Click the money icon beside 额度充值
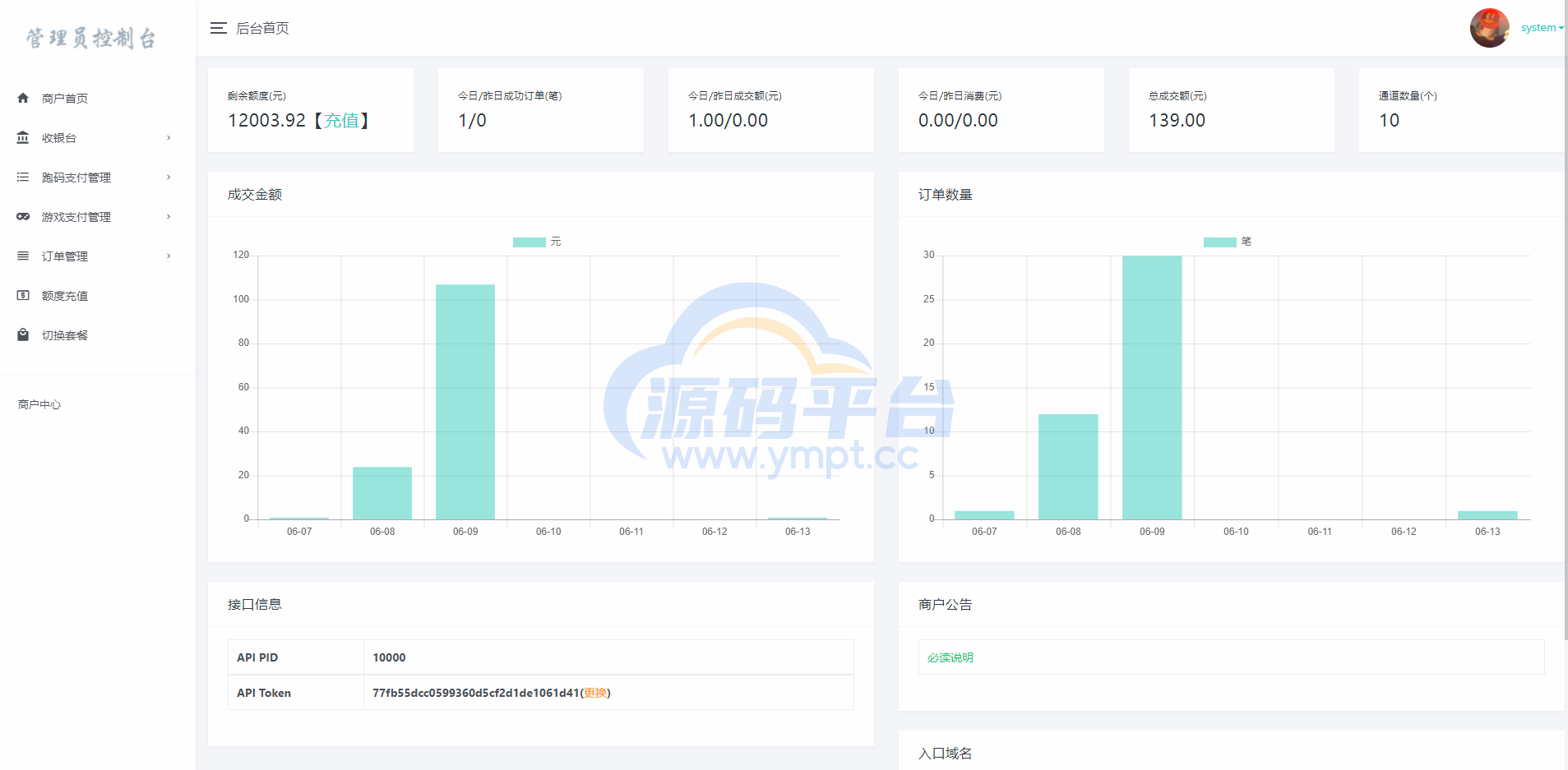 coord(23,295)
